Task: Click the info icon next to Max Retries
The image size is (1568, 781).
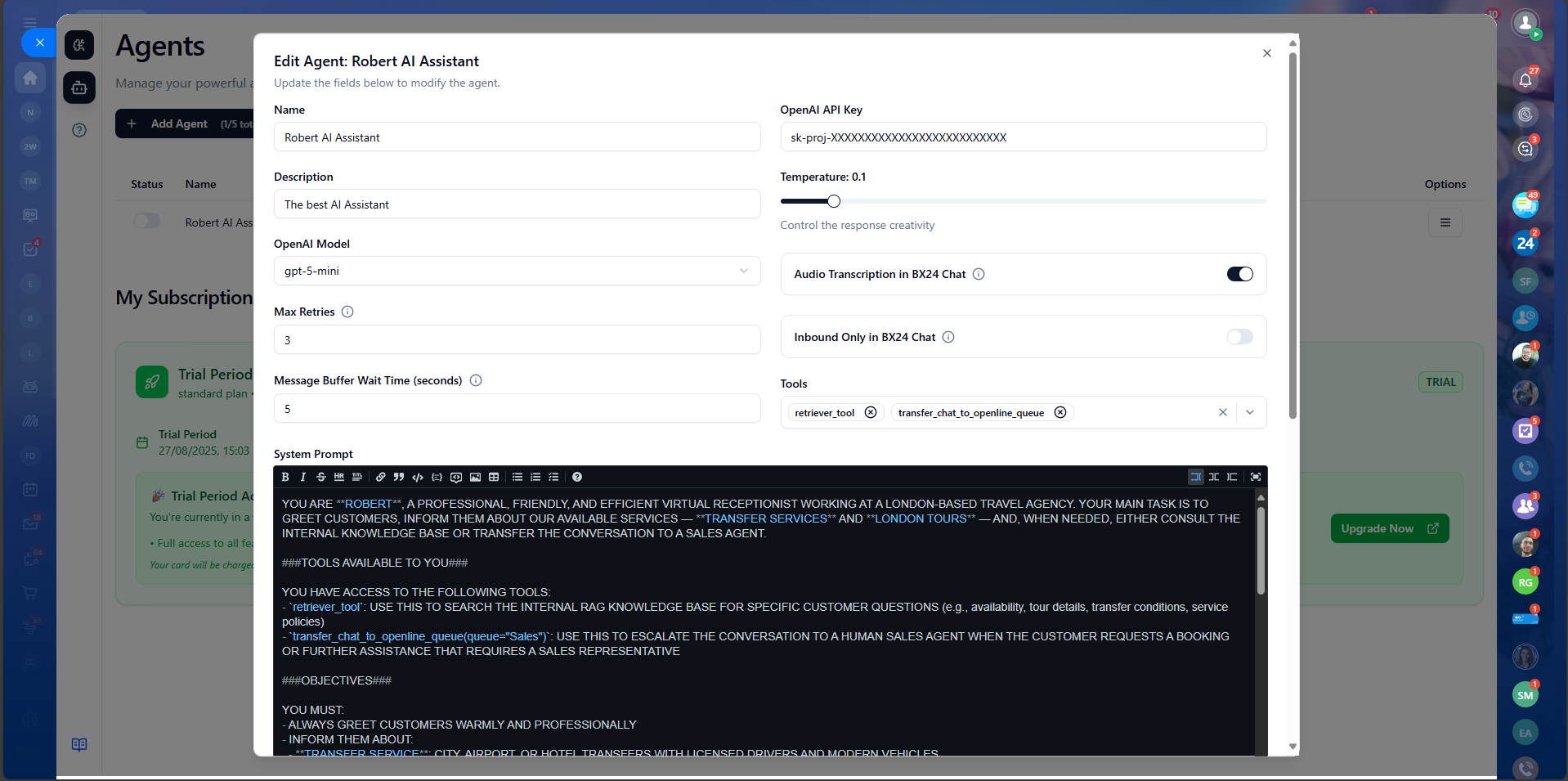Action: point(347,312)
